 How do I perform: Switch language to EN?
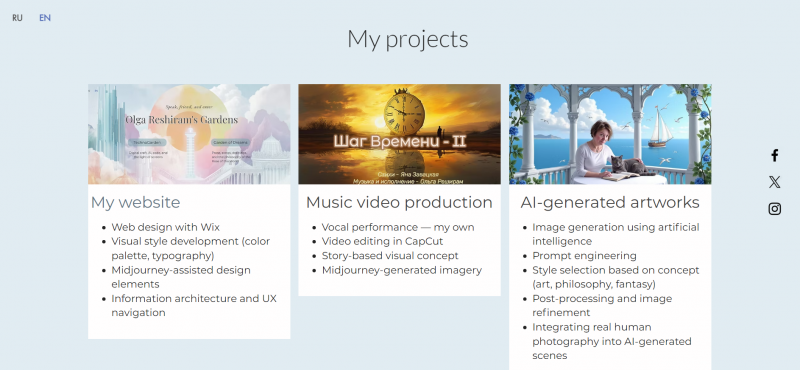(45, 18)
